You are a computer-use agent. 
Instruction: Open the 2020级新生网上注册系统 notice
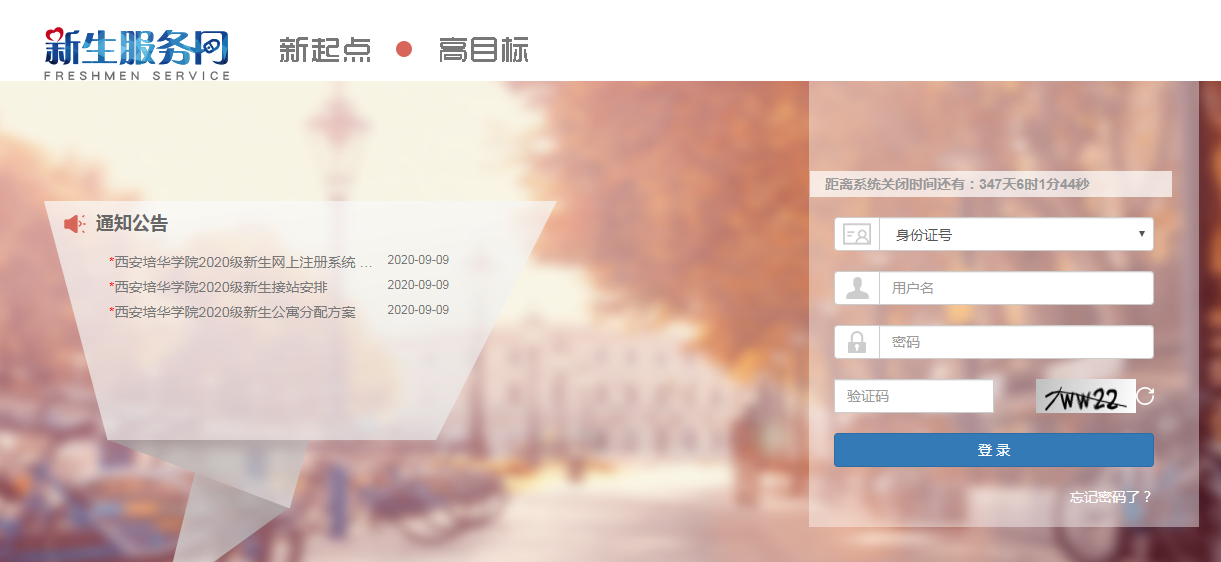[x=243, y=262]
